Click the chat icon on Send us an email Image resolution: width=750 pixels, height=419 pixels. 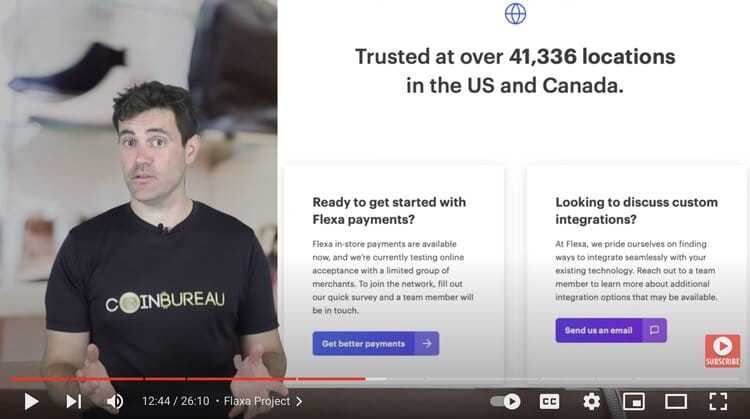(x=654, y=330)
